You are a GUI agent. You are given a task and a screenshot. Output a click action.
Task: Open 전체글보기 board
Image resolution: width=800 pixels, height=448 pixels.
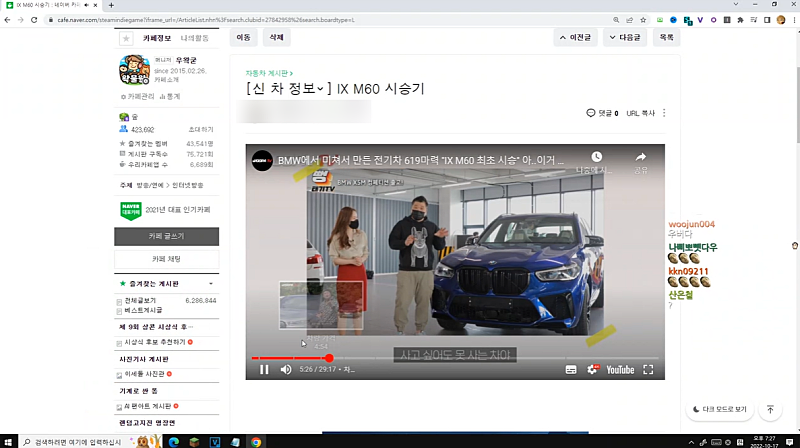tap(140, 301)
